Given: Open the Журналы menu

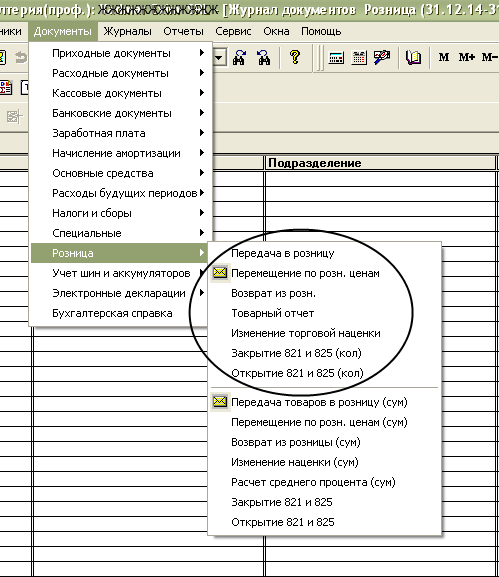Looking at the screenshot, I should [127, 32].
